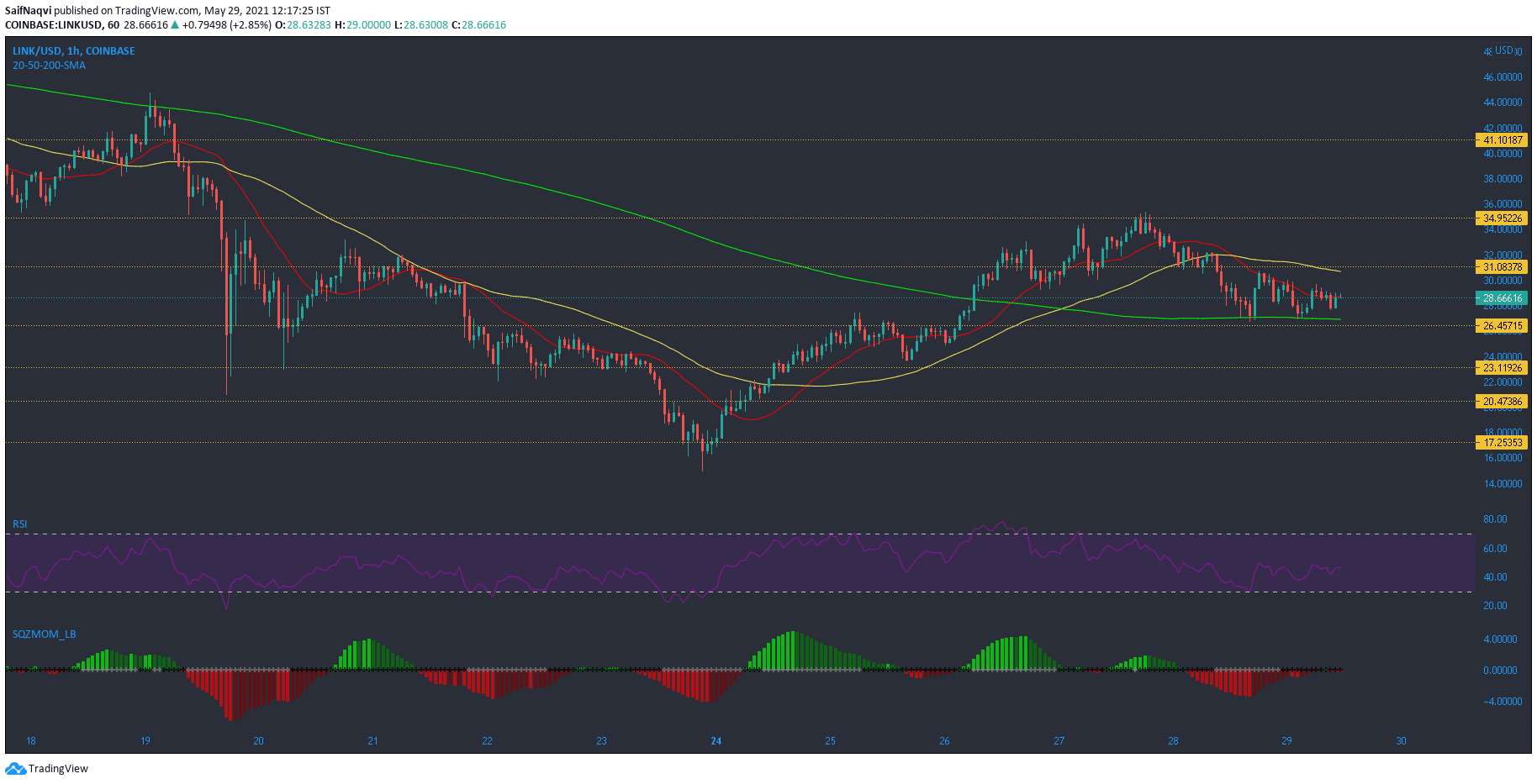Screen dimensions: 1537x784
Task: Click date 21 on time axis
Action: [372, 741]
